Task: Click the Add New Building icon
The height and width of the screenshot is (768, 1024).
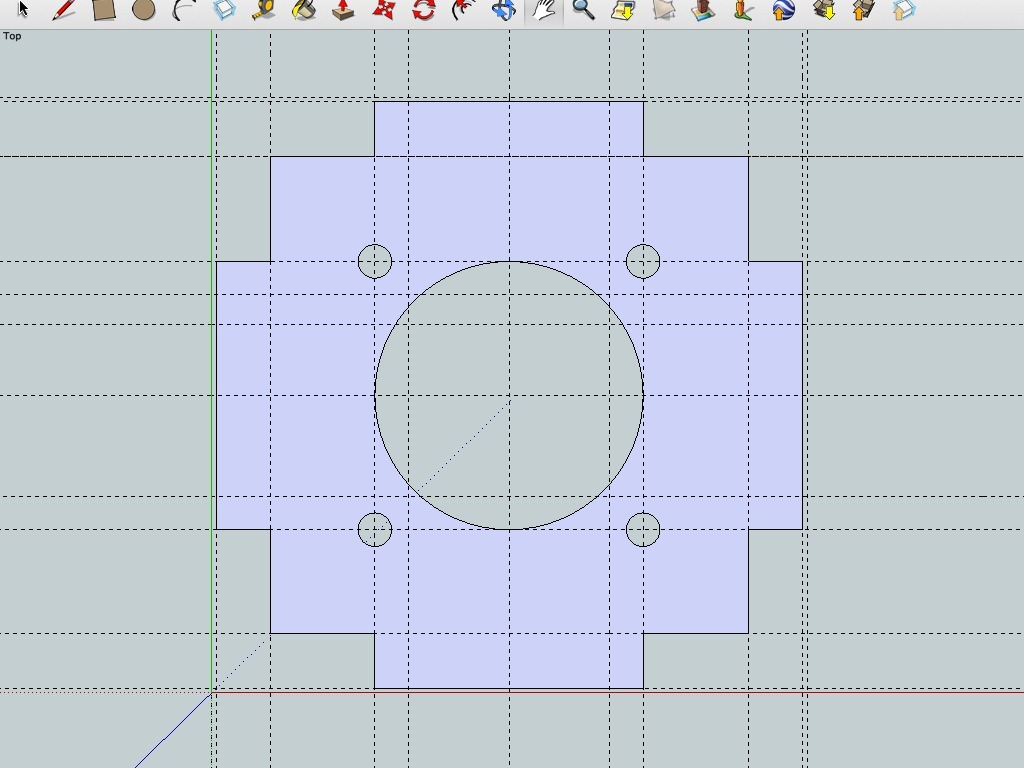Action: 703,9
